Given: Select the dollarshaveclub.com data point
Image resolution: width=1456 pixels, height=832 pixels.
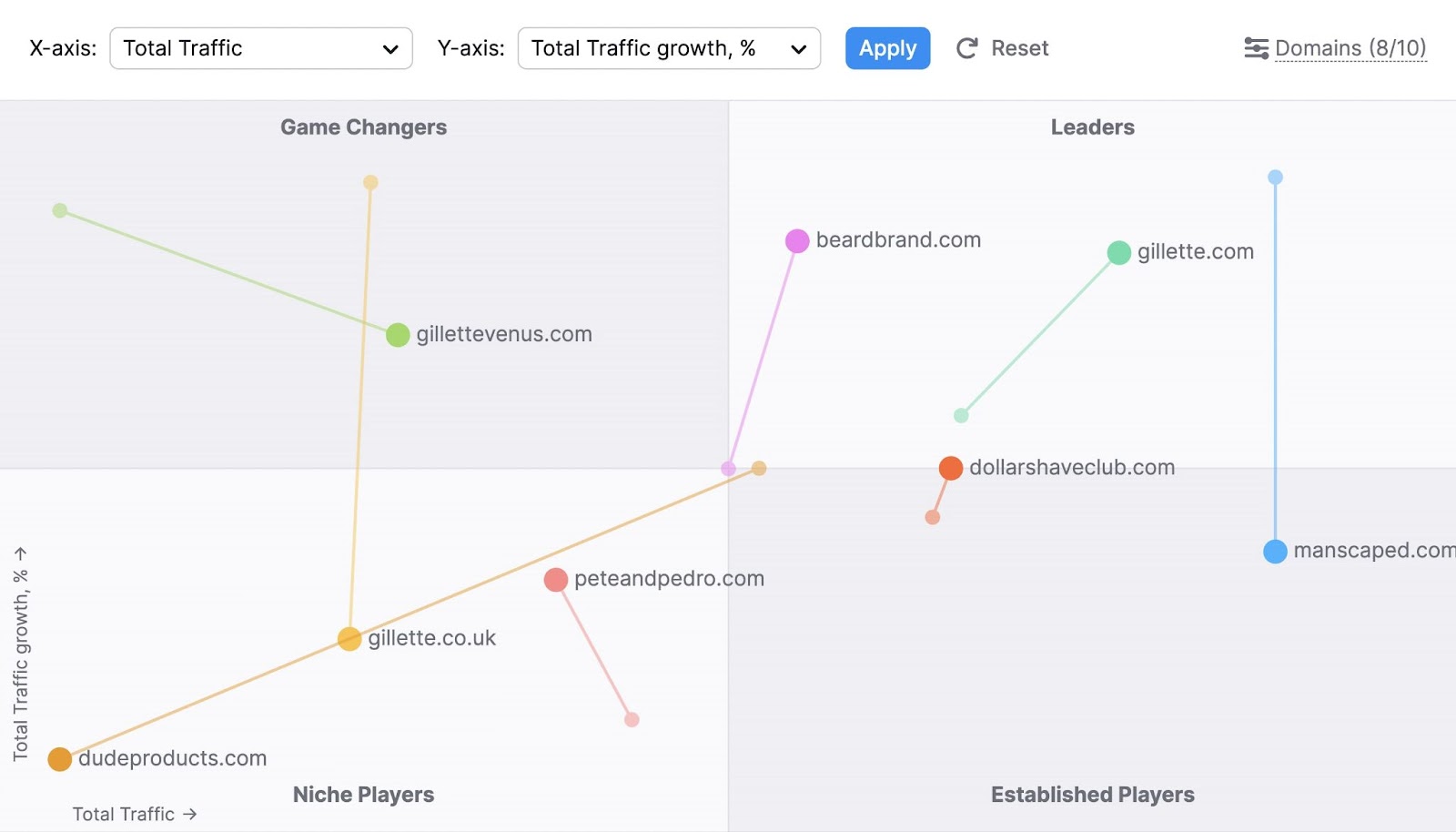Looking at the screenshot, I should pyautogui.click(x=951, y=468).
